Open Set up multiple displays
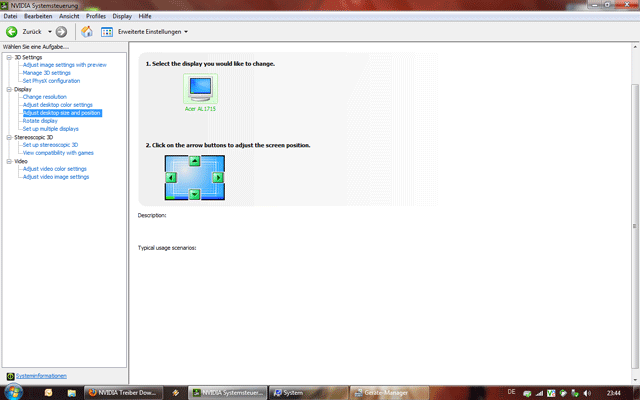The image size is (640, 400). click(x=51, y=129)
